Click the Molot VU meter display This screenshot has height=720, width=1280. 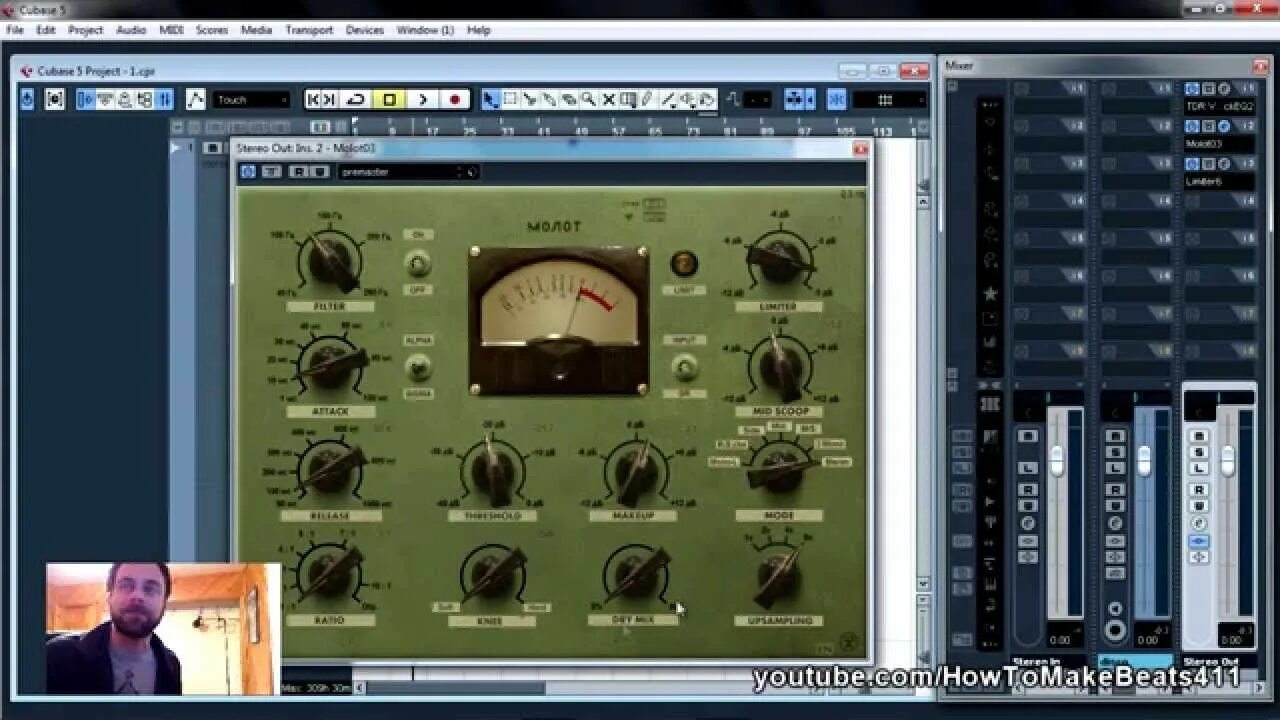point(560,320)
